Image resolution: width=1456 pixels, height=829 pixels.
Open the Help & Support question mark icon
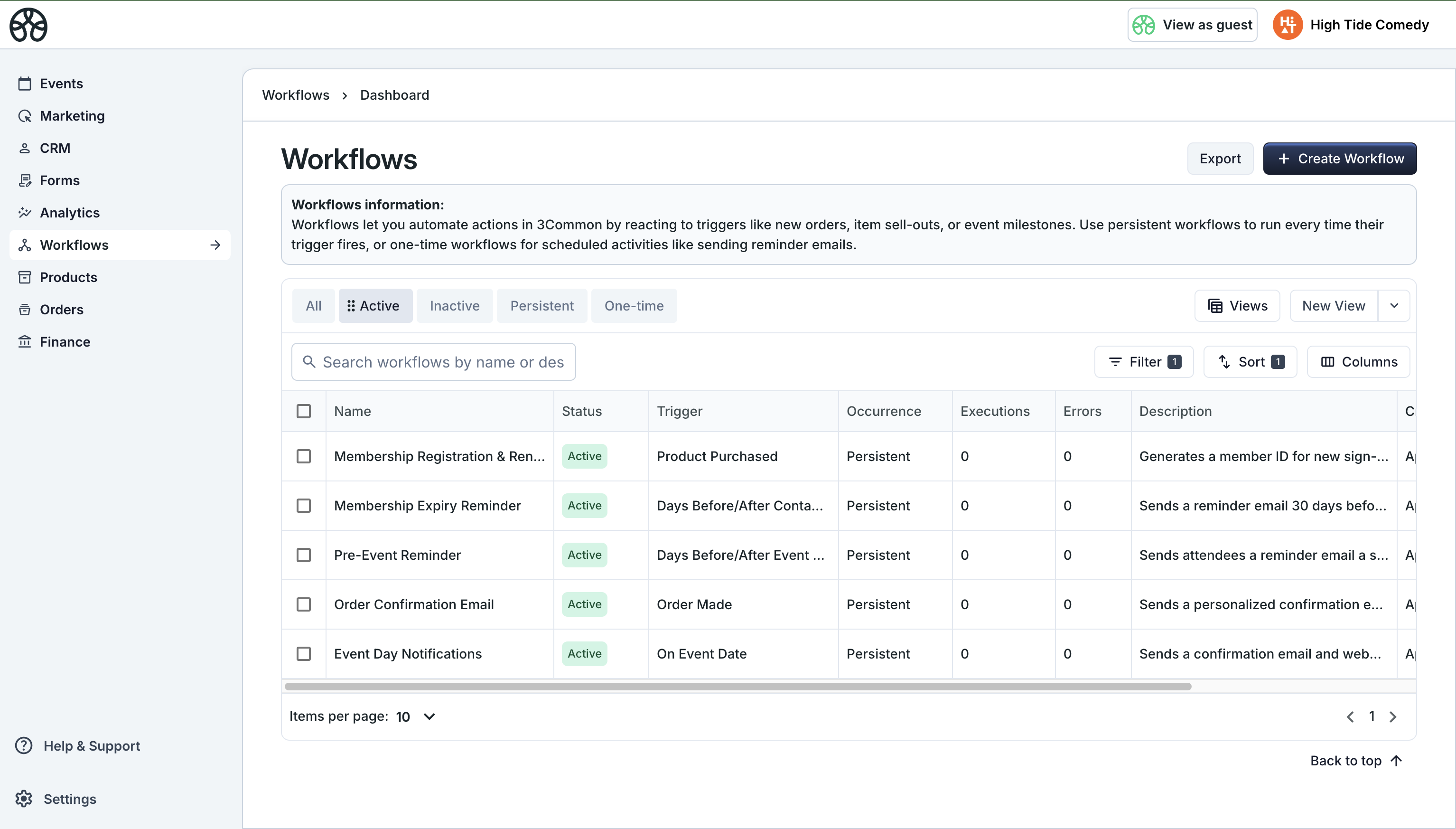coord(23,745)
